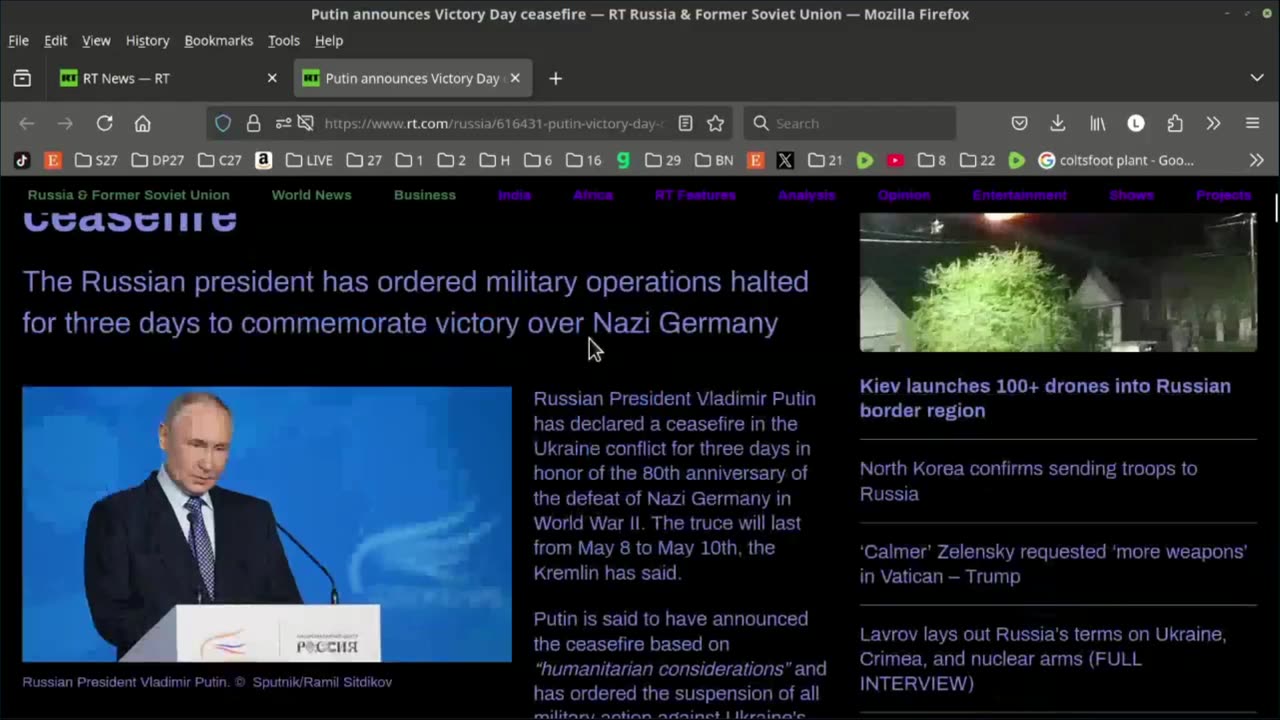Screen dimensions: 1280x720
Task: Open tracking protection shield info
Action: [x=223, y=123]
